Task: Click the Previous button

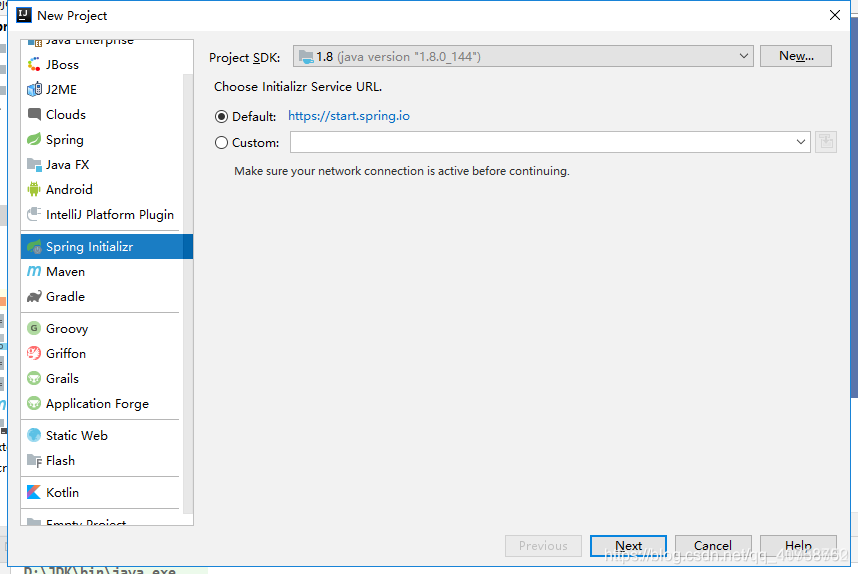Action: pyautogui.click(x=543, y=546)
